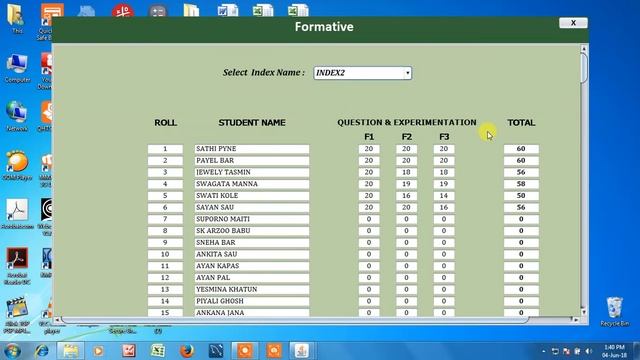This screenshot has height=360, width=640.
Task: Select SATHI PYNE student name field
Action: click(252, 149)
